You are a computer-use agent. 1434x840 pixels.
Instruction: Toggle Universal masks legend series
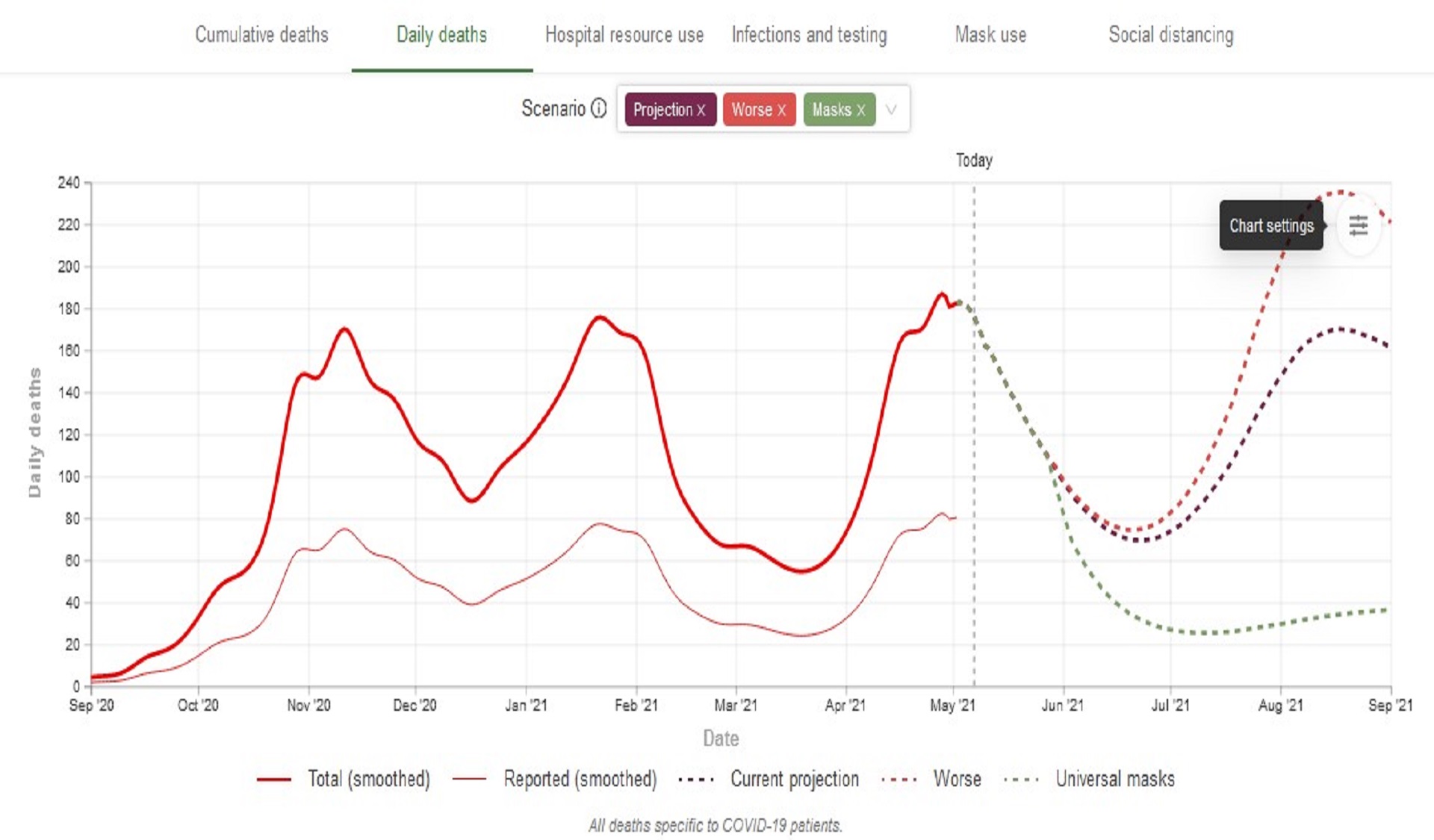(1114, 779)
